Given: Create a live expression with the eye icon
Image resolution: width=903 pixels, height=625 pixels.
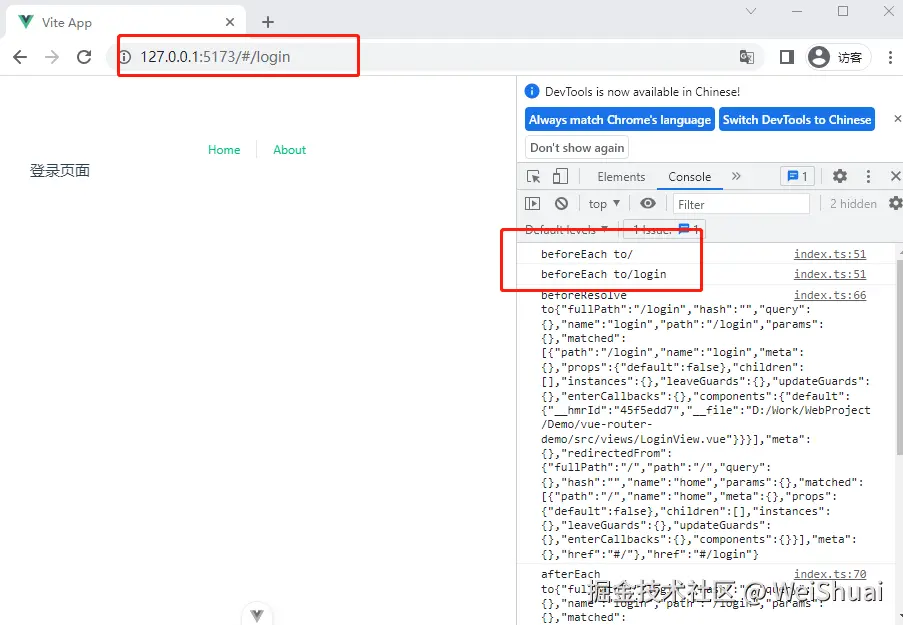Looking at the screenshot, I should [x=648, y=203].
